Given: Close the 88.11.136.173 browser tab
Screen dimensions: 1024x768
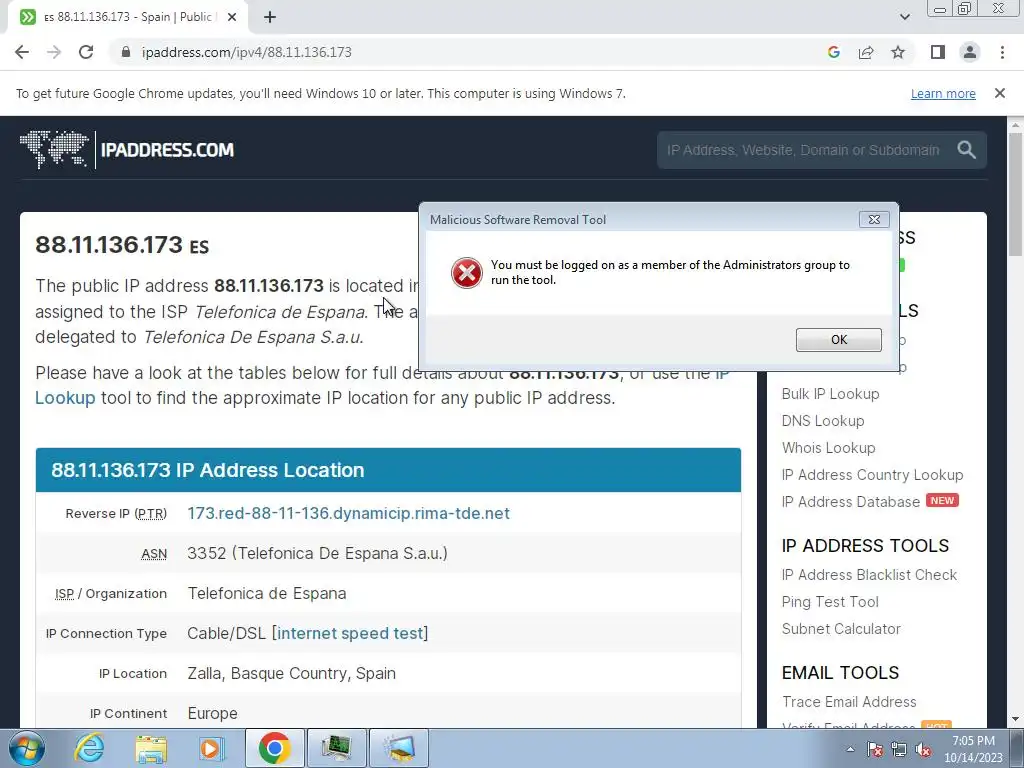Looking at the screenshot, I should (x=232, y=17).
